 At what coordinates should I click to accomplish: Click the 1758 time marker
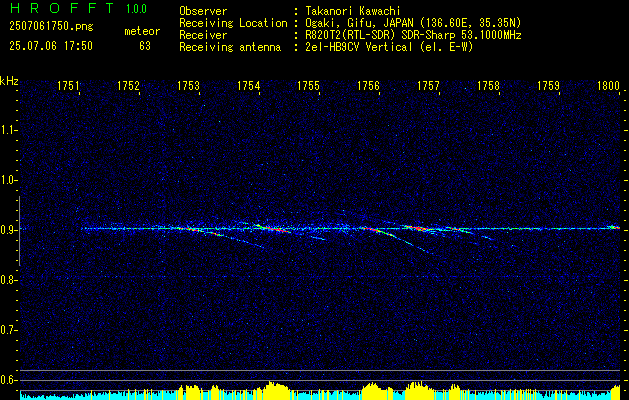[489, 86]
